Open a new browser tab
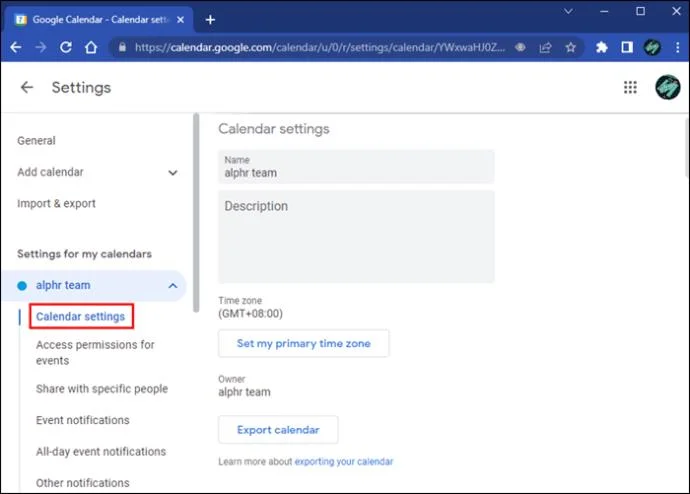The image size is (690, 494). (x=210, y=20)
